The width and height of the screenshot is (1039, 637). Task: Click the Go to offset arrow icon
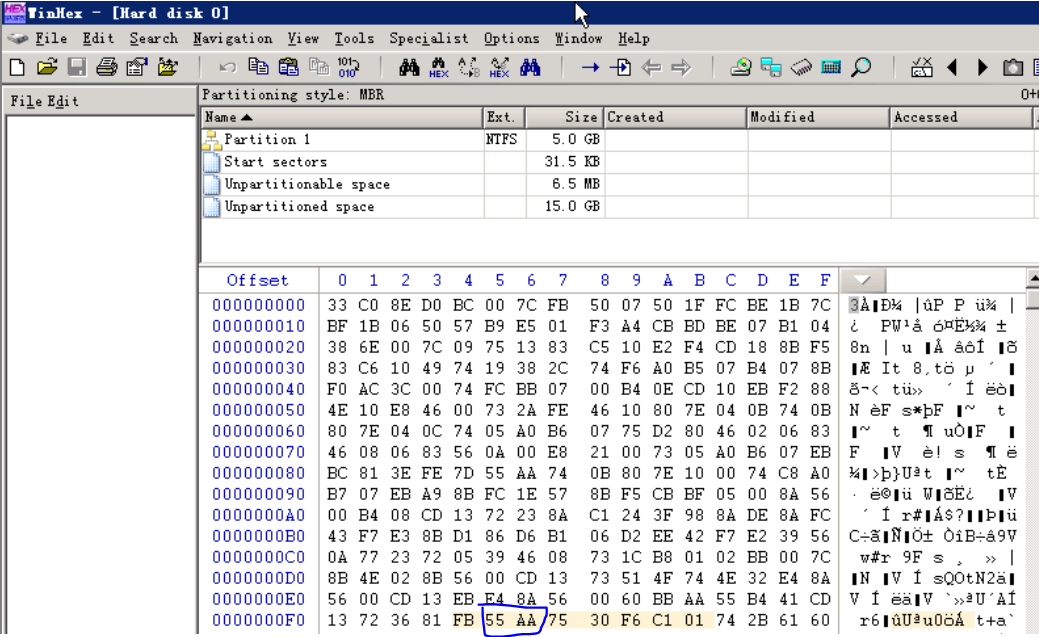point(590,67)
